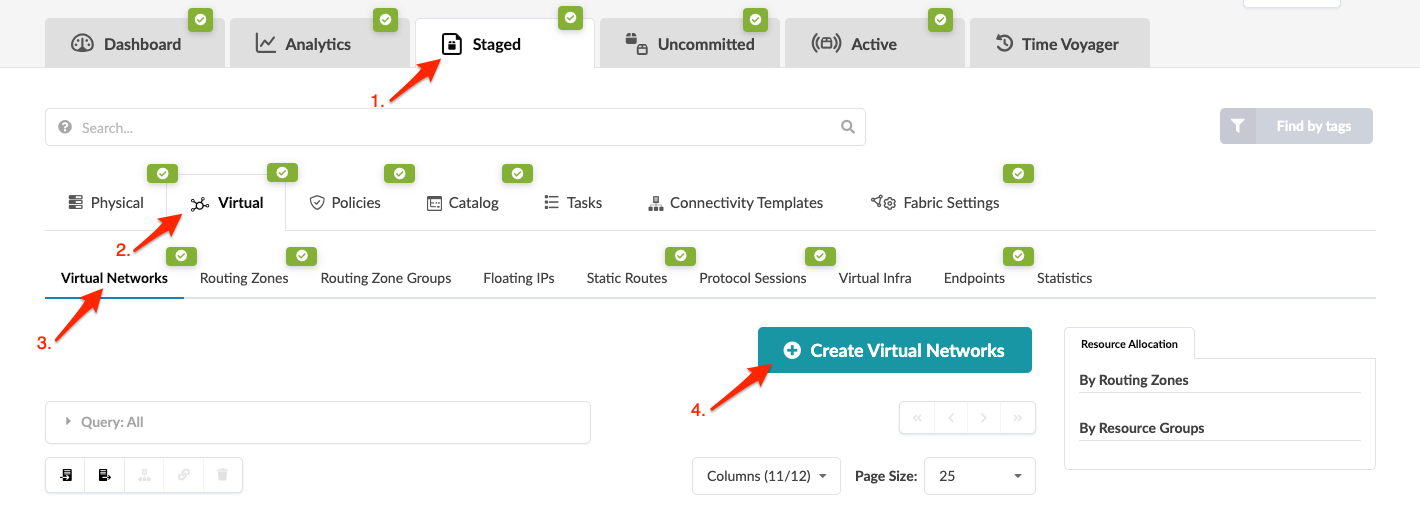Click into the Search input field
Image resolution: width=1420 pixels, height=522 pixels.
tap(450, 127)
